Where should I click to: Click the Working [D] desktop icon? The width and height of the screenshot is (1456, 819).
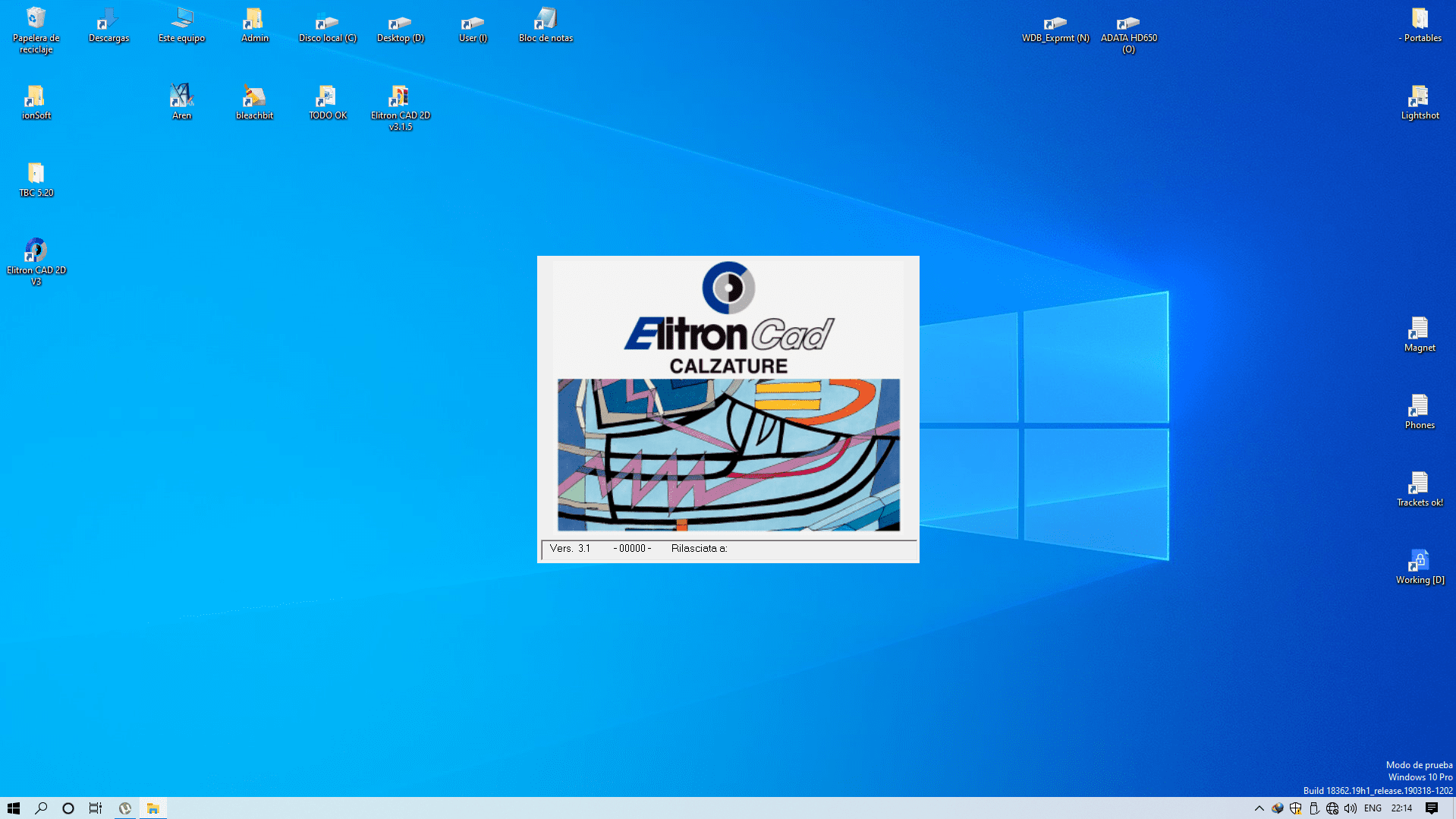point(1419,562)
